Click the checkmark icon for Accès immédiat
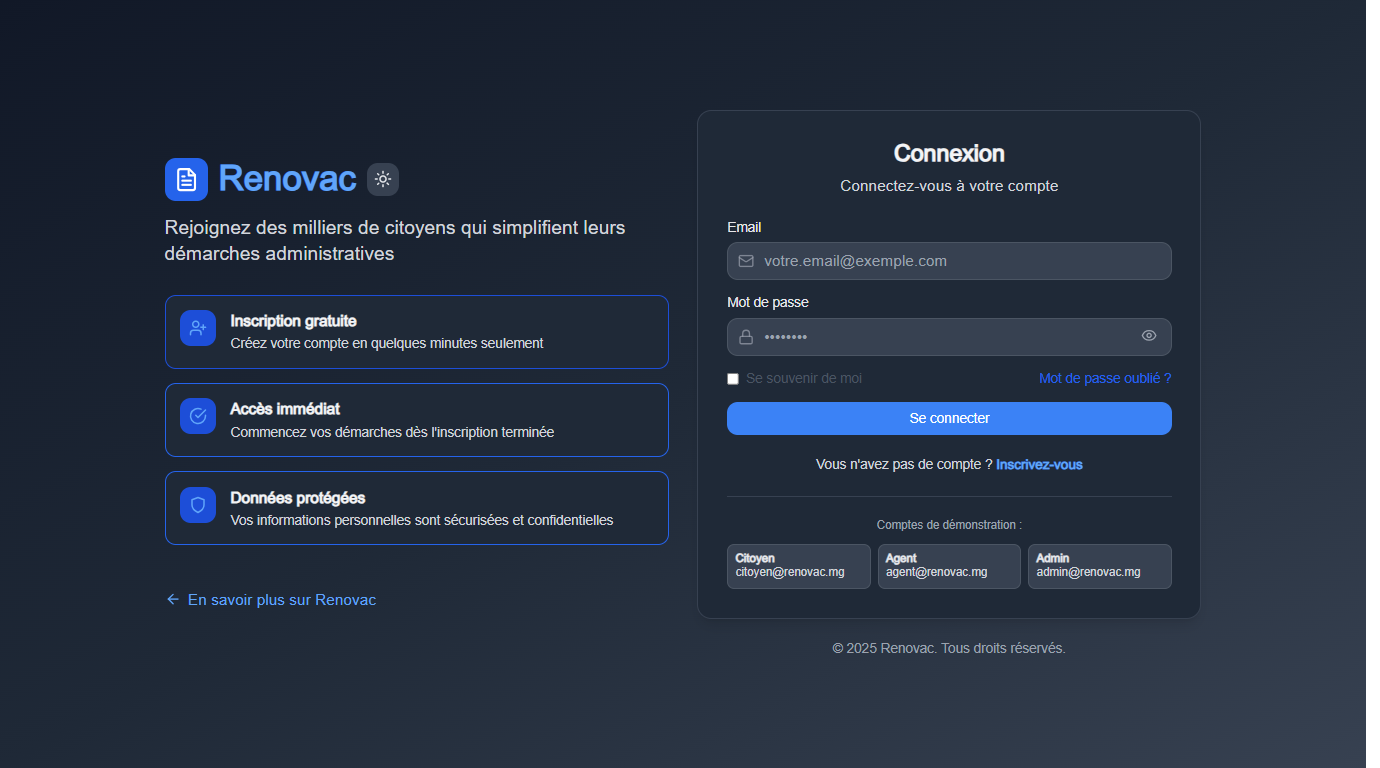 tap(198, 416)
